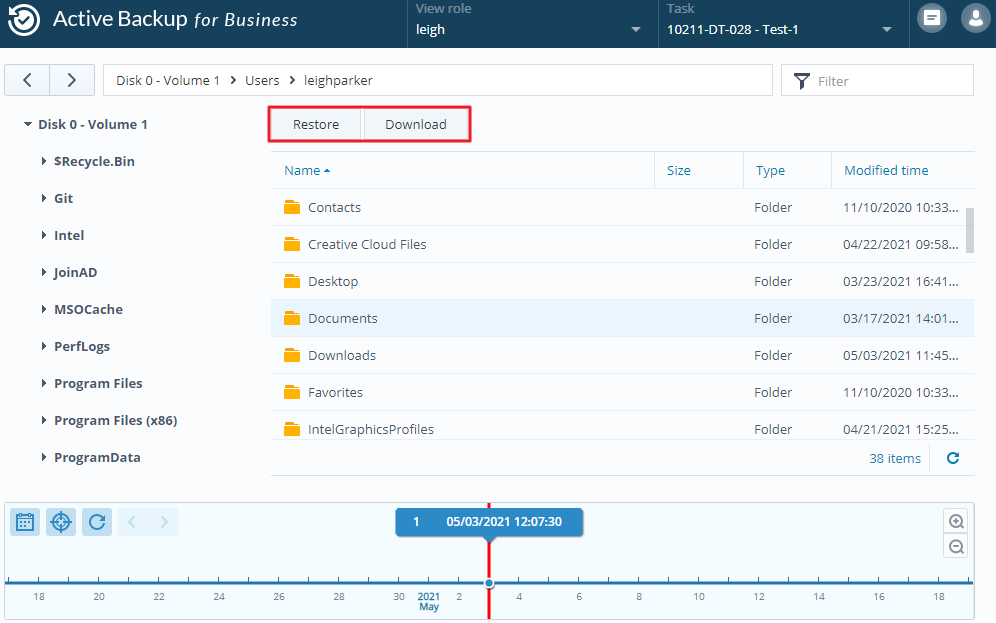Open the messages icon in header
The width and height of the screenshot is (996, 623).
click(932, 18)
